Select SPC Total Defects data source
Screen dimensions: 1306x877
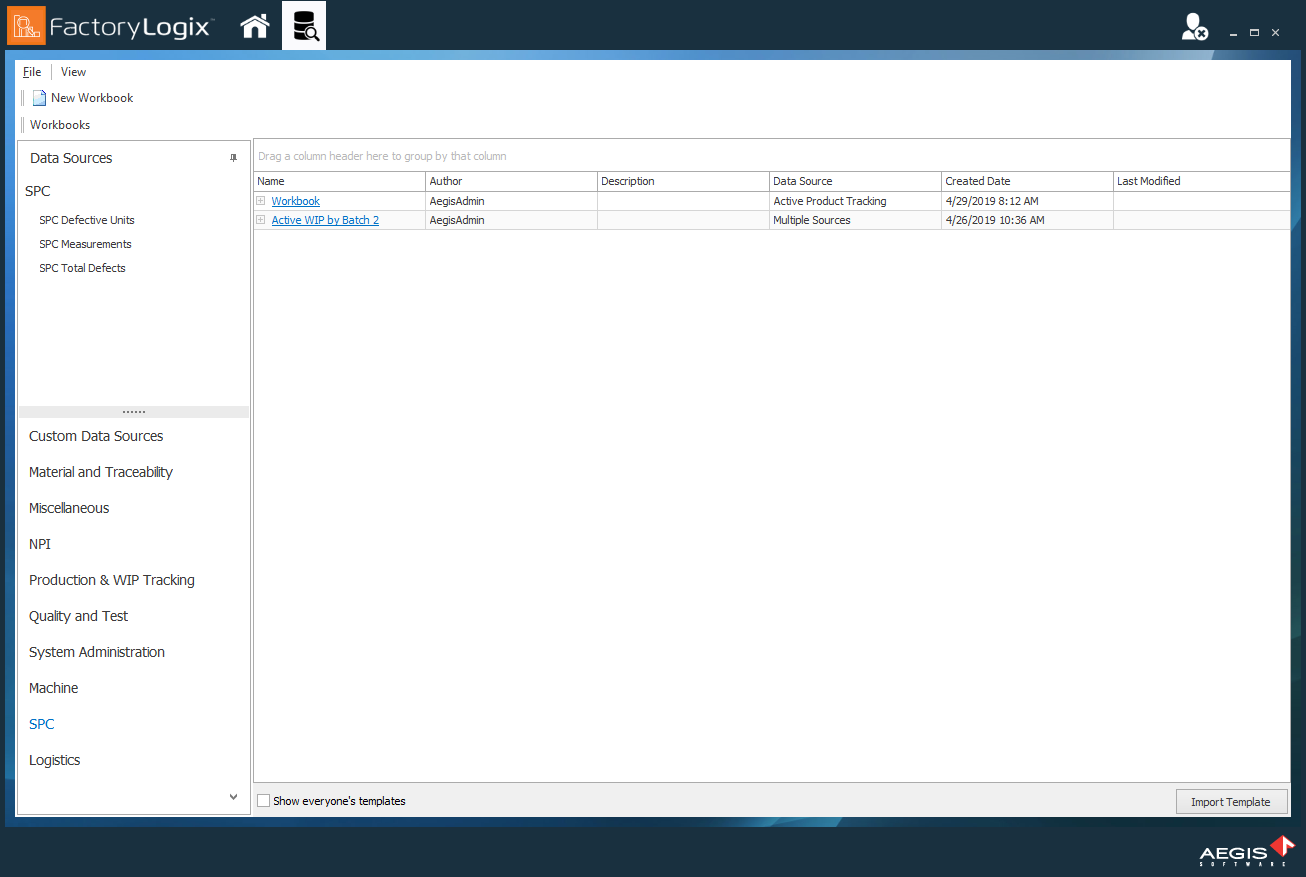coord(82,267)
